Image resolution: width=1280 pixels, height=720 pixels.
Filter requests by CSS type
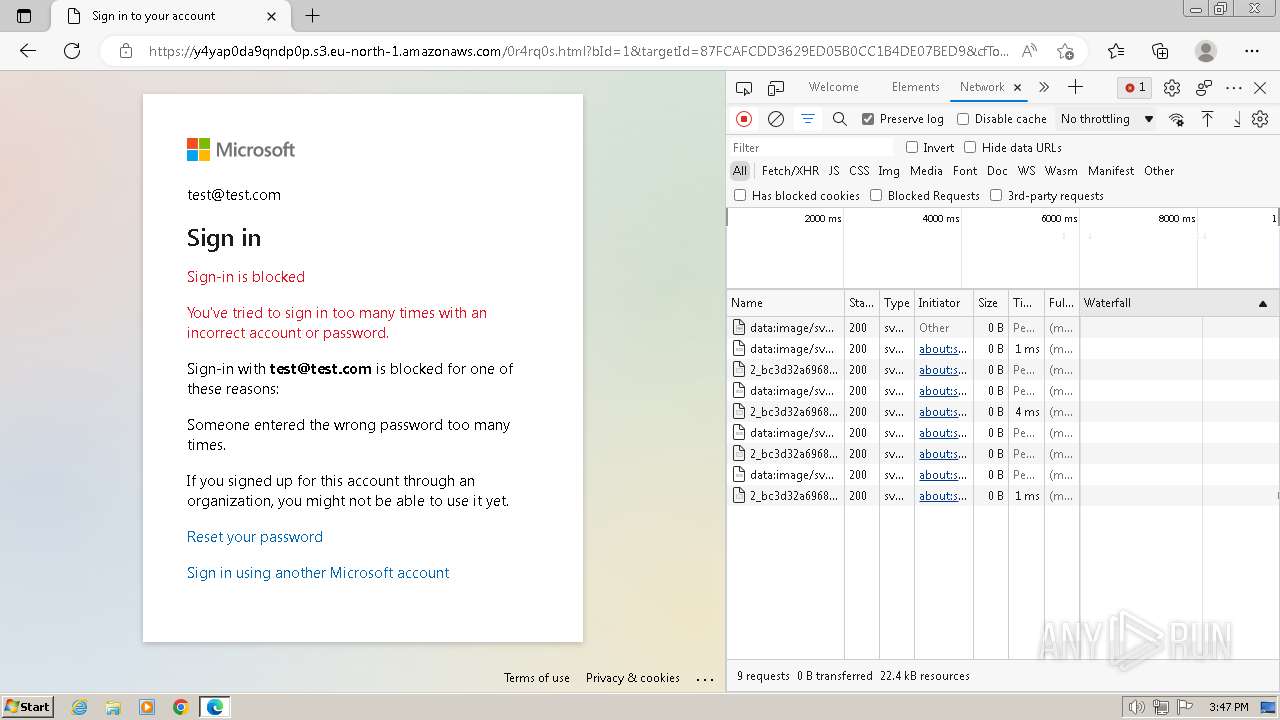coord(860,171)
